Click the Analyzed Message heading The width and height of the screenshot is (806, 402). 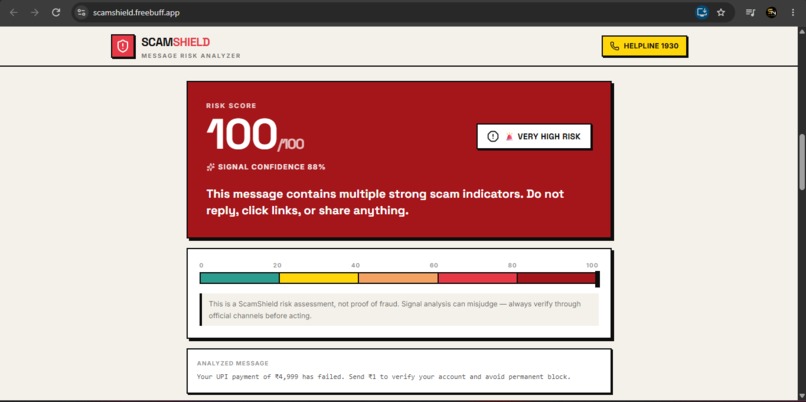233,363
